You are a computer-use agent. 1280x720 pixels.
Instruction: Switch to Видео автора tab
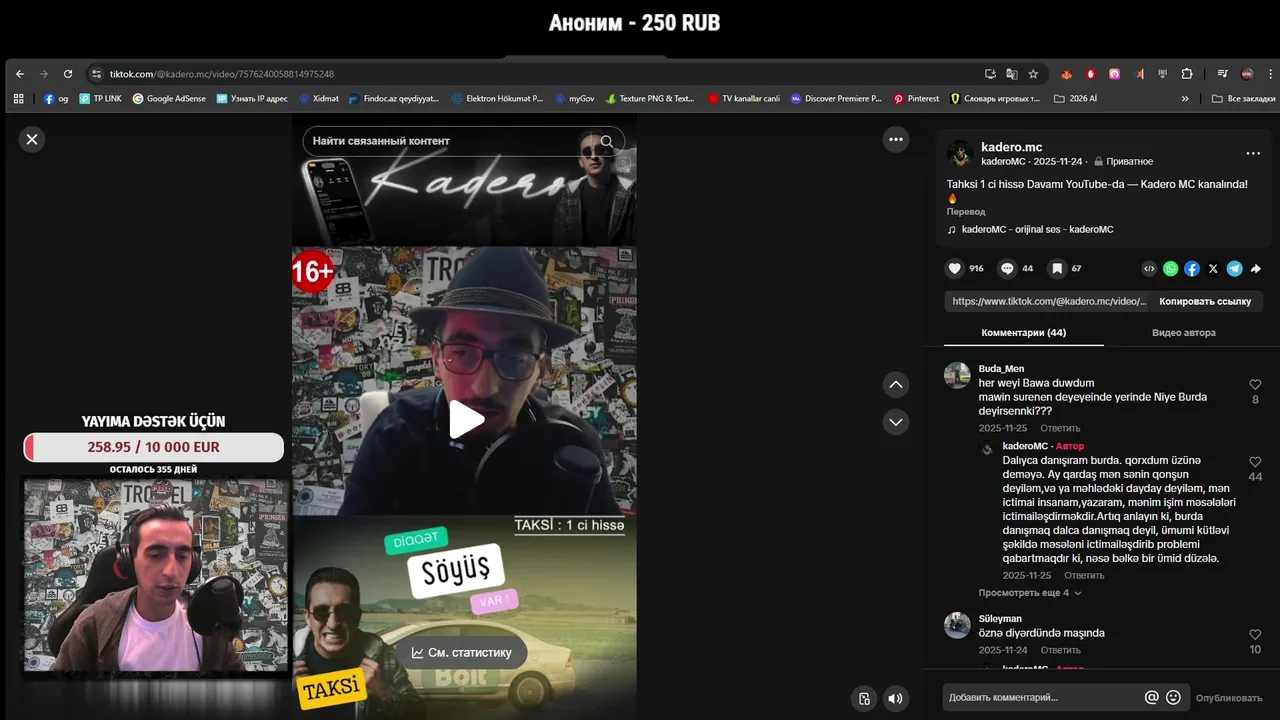pos(1184,333)
